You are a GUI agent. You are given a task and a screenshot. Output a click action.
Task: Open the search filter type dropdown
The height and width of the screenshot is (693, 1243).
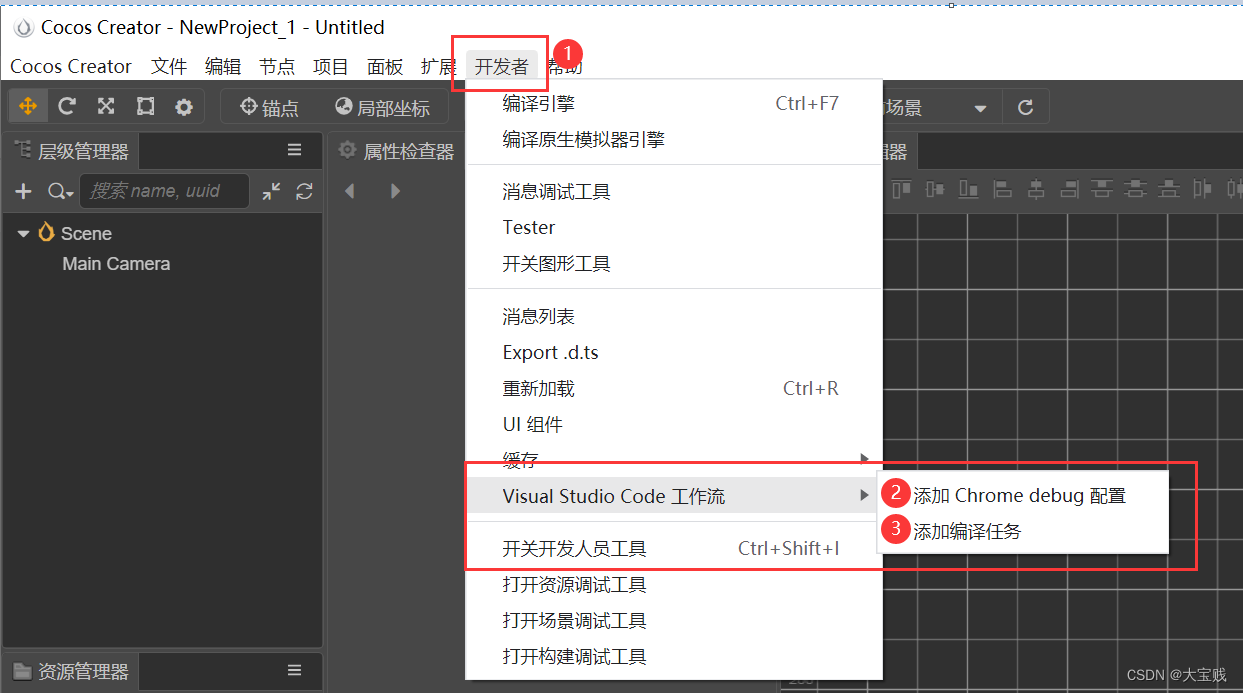click(x=61, y=192)
